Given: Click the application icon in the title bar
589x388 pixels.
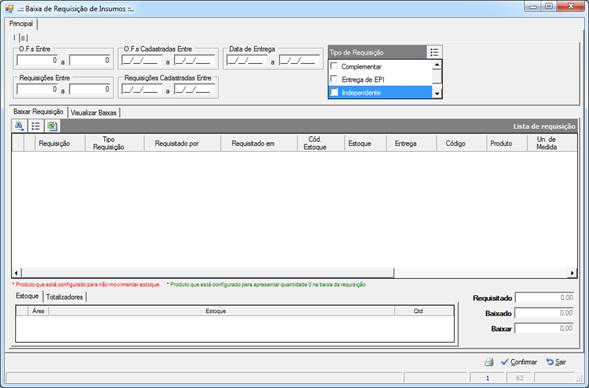Looking at the screenshot, I should click(9, 9).
